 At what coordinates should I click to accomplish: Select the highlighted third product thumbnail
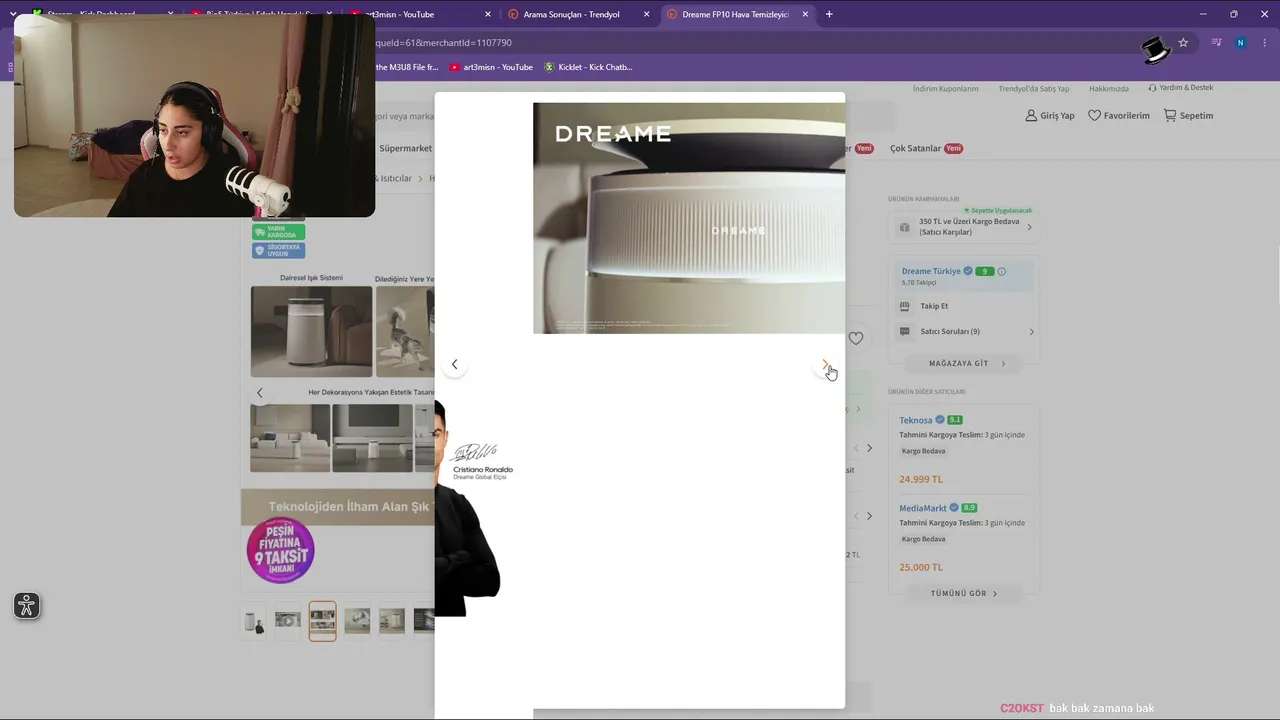(x=322, y=621)
